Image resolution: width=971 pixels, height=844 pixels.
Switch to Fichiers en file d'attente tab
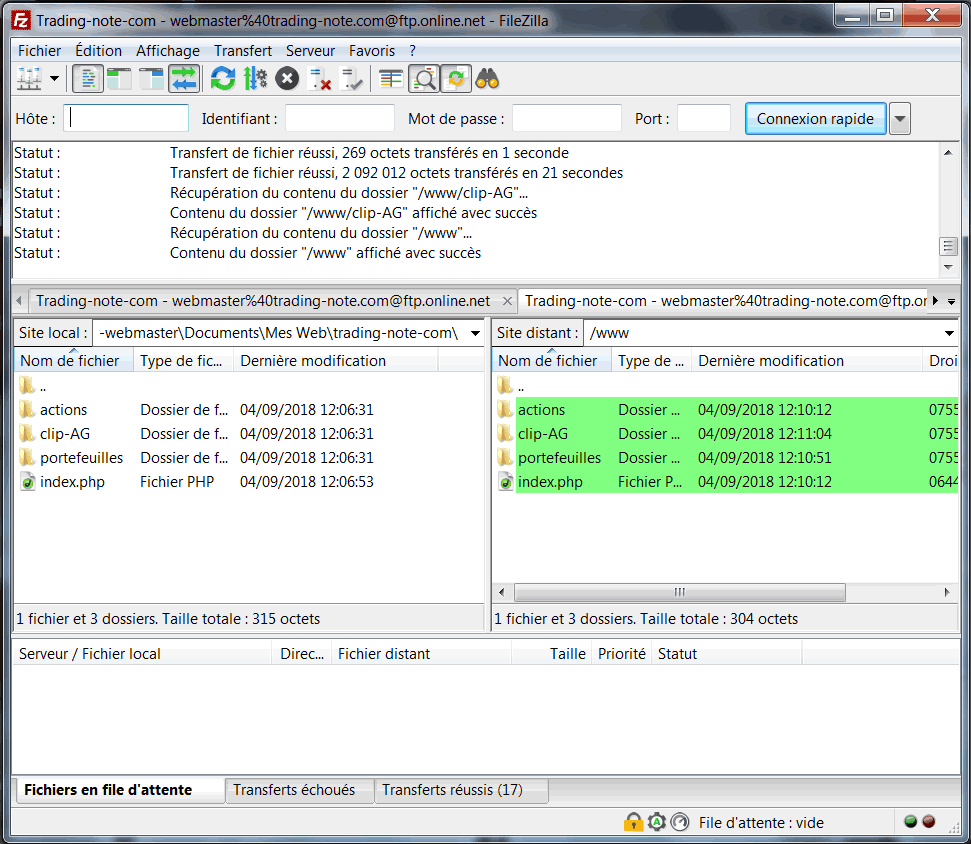[120, 790]
